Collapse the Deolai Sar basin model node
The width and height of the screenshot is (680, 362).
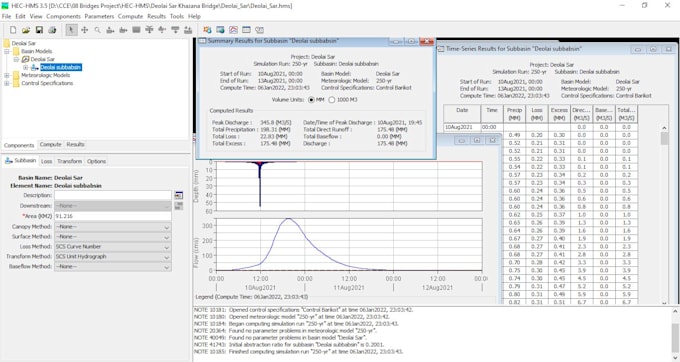click(16, 59)
